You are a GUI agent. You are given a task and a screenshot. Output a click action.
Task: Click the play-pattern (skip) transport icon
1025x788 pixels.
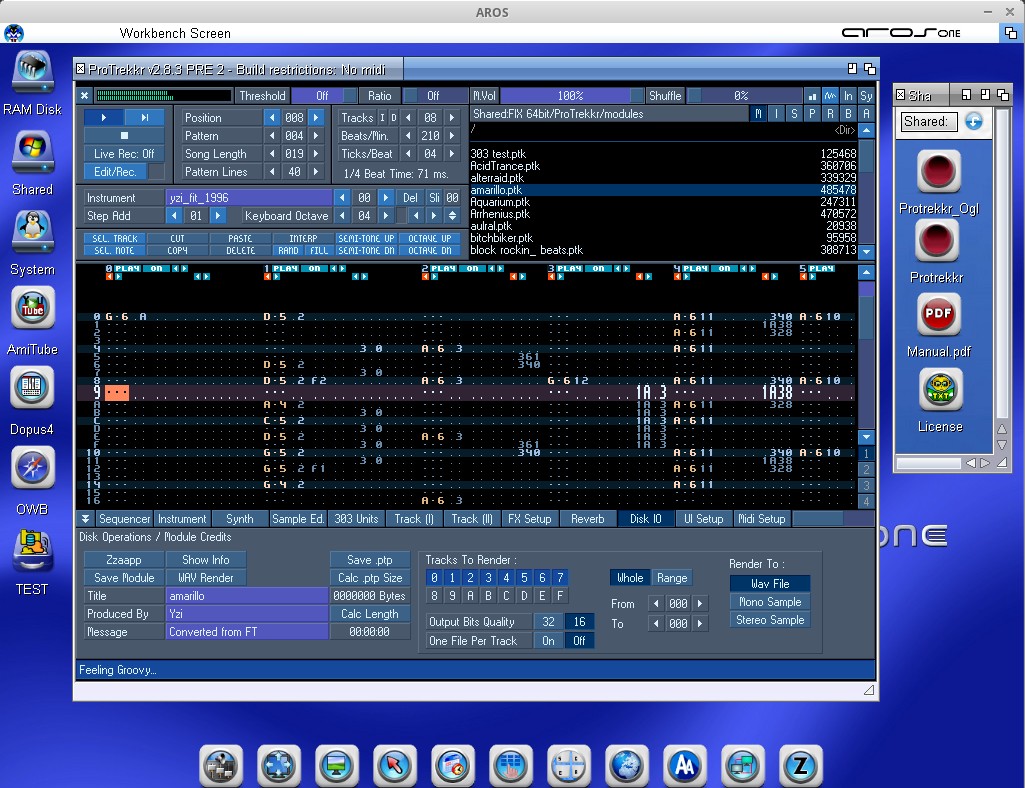coord(145,117)
